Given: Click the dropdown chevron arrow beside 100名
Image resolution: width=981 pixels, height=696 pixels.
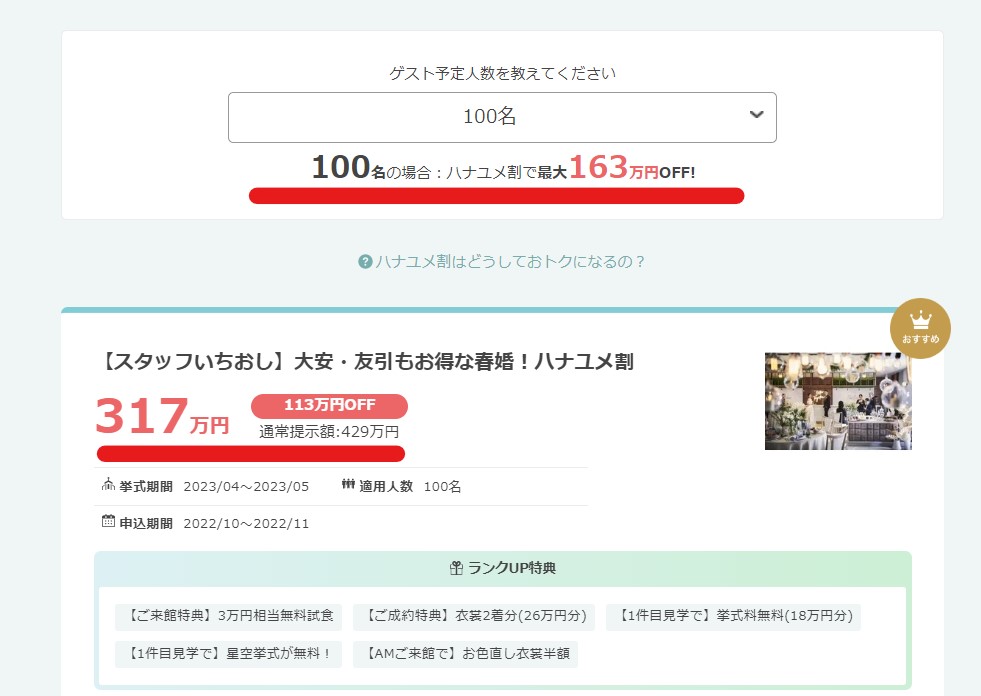Looking at the screenshot, I should [756, 115].
